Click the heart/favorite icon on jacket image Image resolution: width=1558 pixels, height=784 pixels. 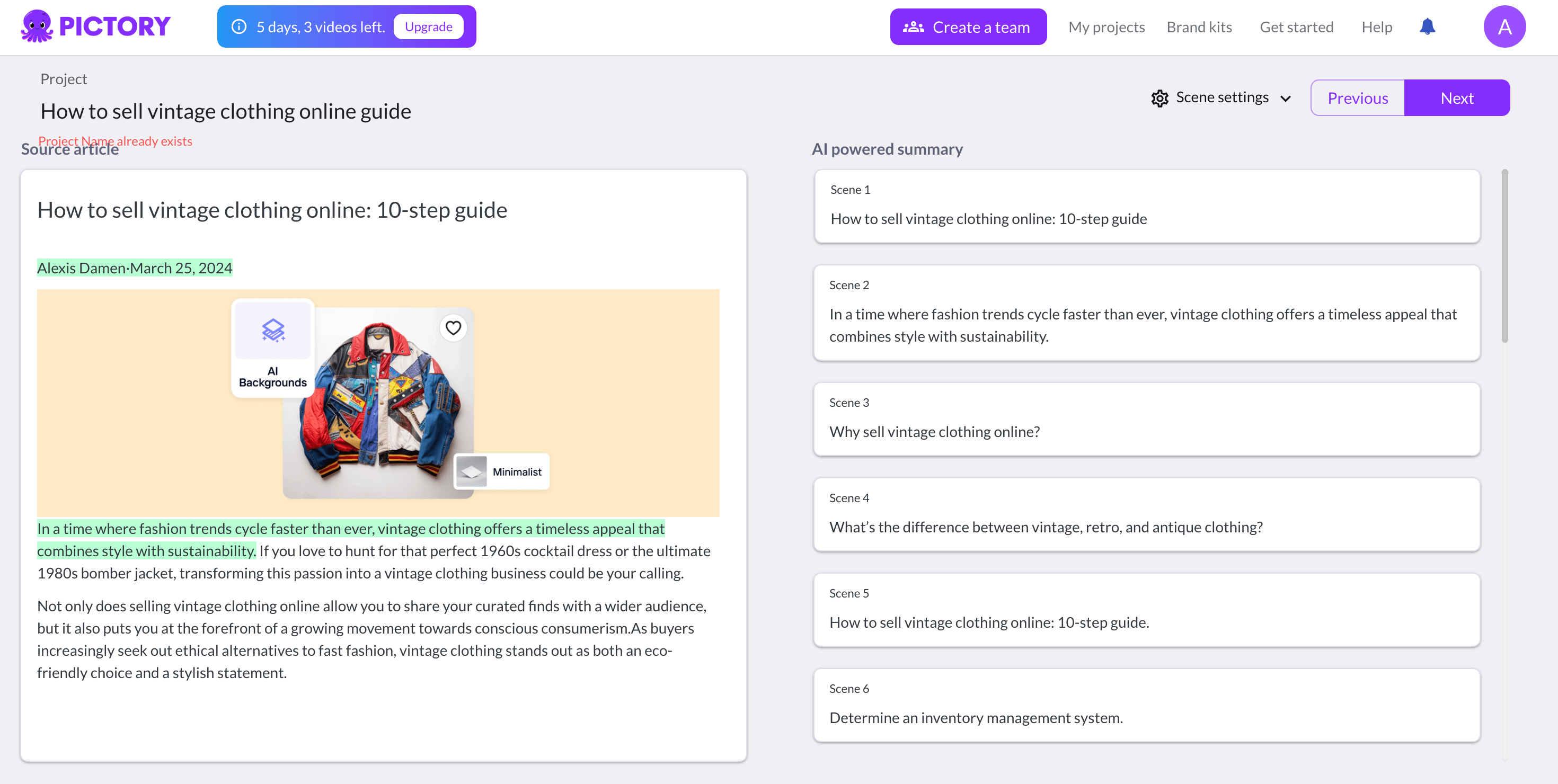pyautogui.click(x=453, y=327)
